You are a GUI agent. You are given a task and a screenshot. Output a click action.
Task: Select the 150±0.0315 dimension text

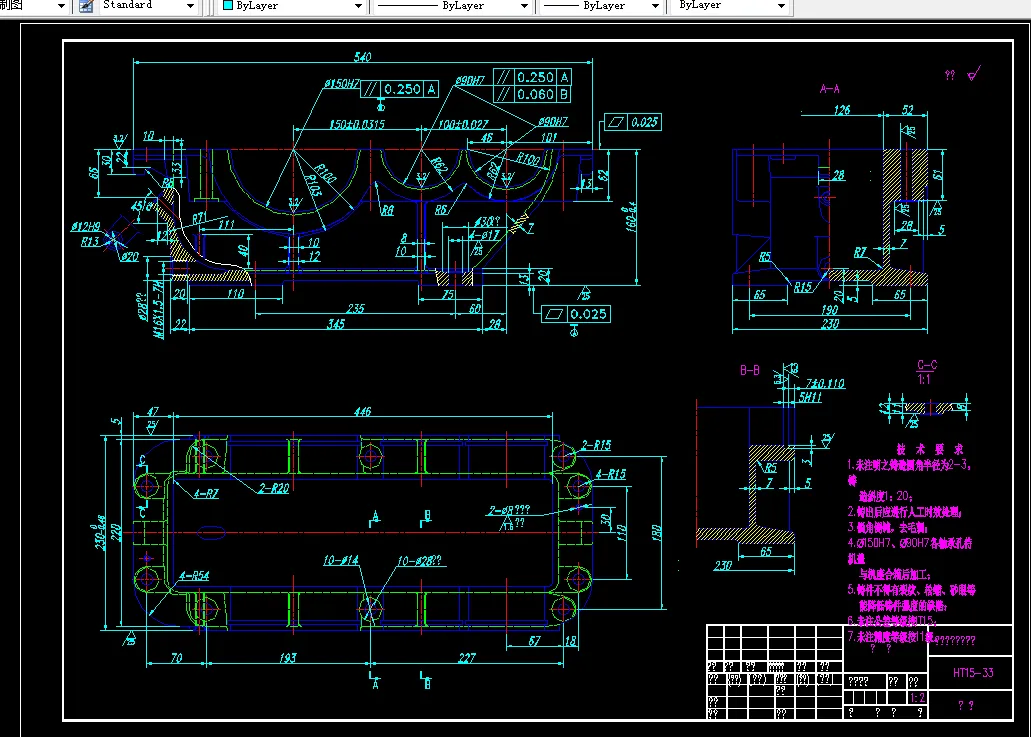coord(357,124)
